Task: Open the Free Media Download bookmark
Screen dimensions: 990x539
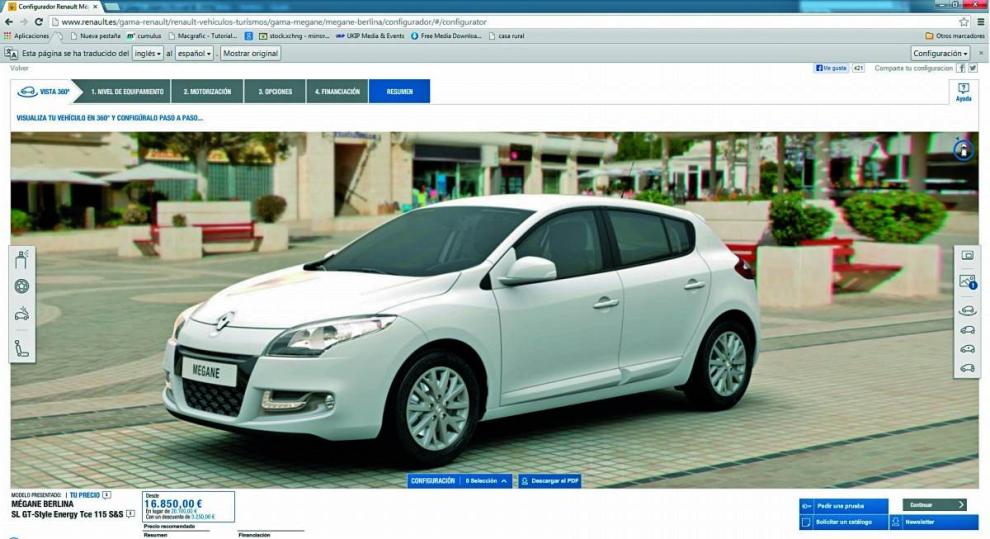Action: 446,36
